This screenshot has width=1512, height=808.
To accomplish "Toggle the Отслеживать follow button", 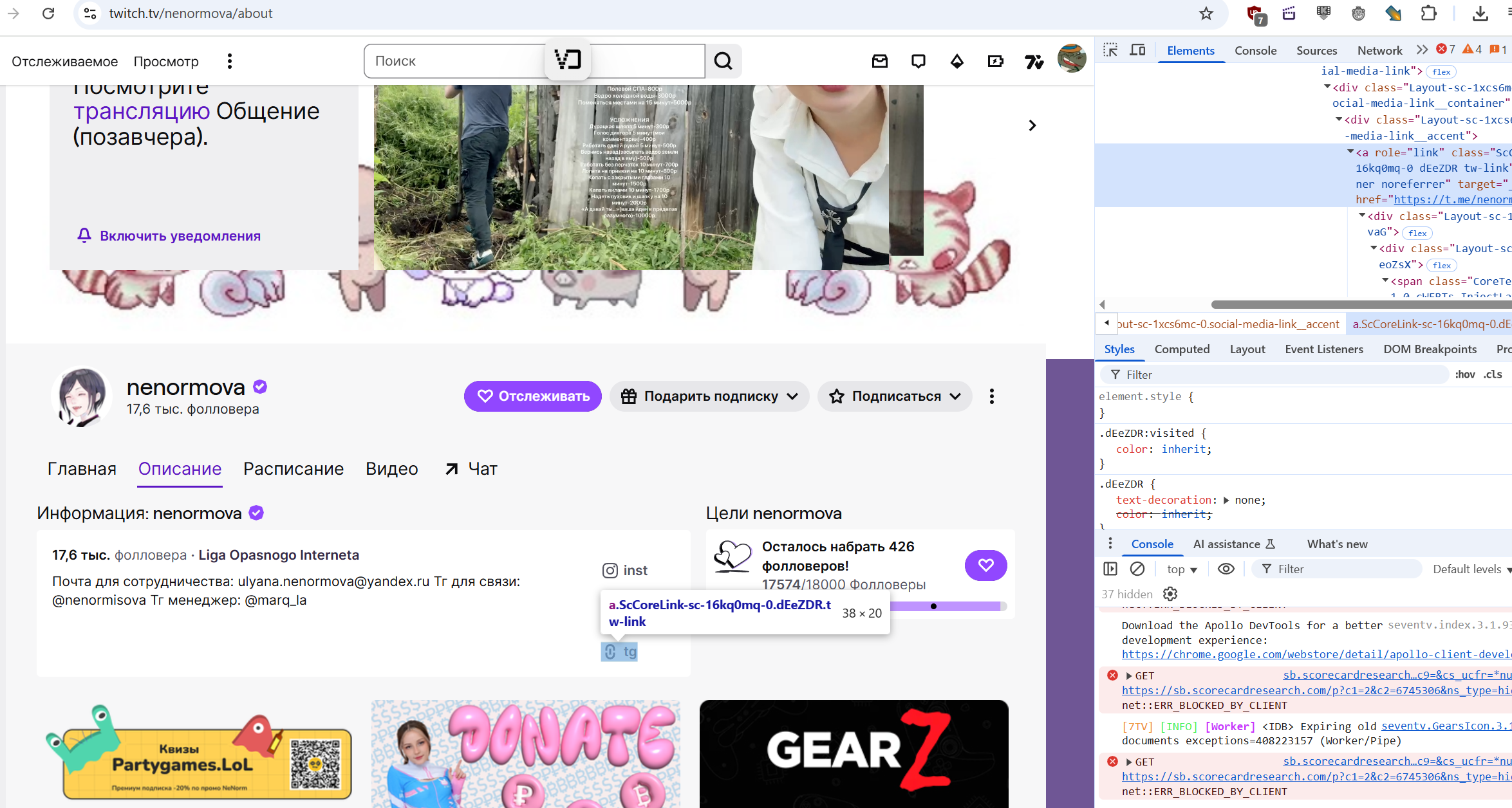I will [x=533, y=396].
